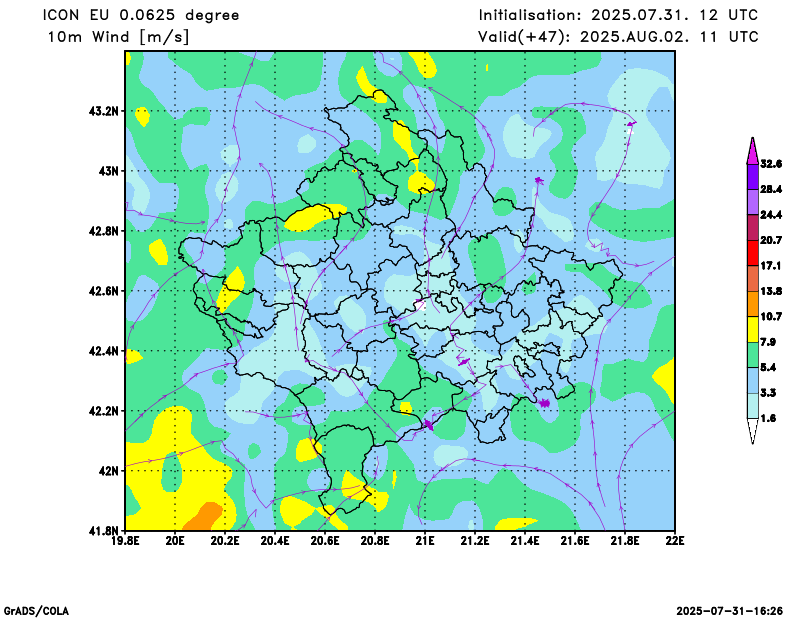
Task: Click the 42.8N latitude label
Action: click(x=104, y=231)
